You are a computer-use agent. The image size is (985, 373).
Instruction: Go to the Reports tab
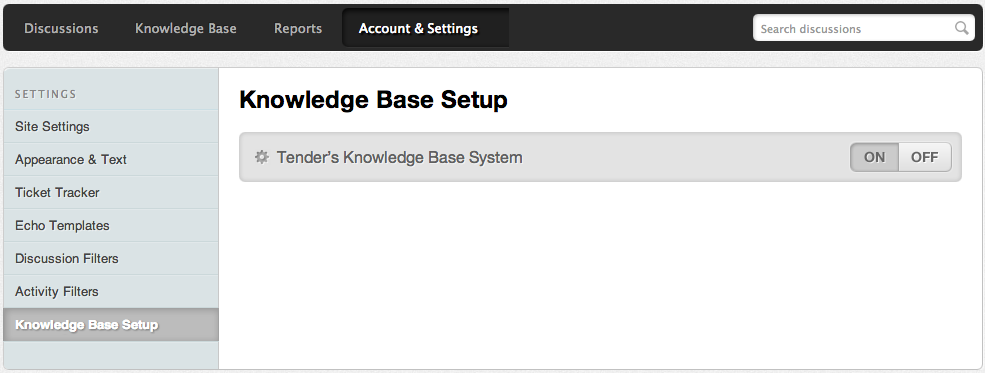click(x=298, y=28)
